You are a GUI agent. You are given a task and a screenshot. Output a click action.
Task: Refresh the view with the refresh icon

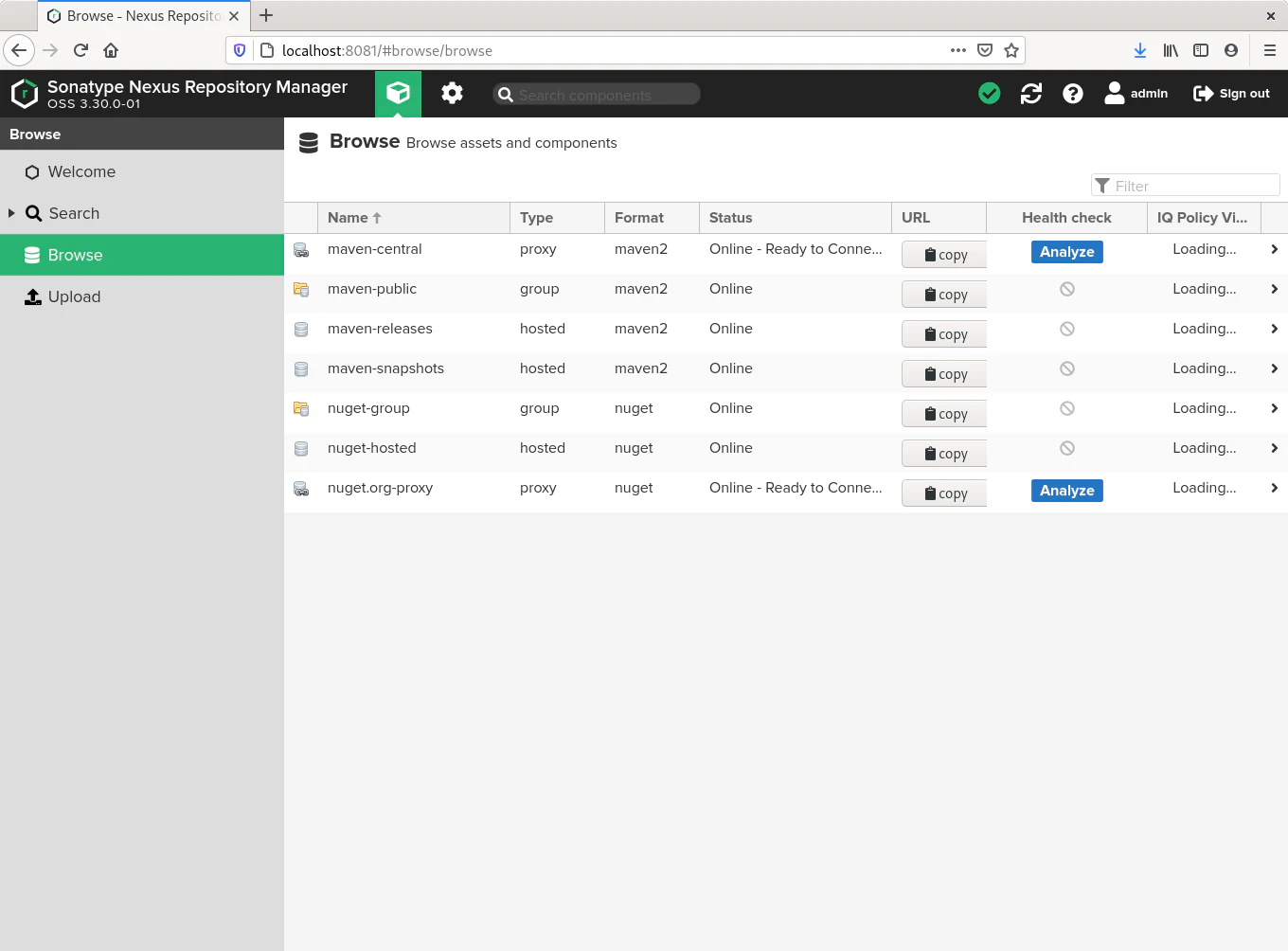pyautogui.click(x=1030, y=93)
